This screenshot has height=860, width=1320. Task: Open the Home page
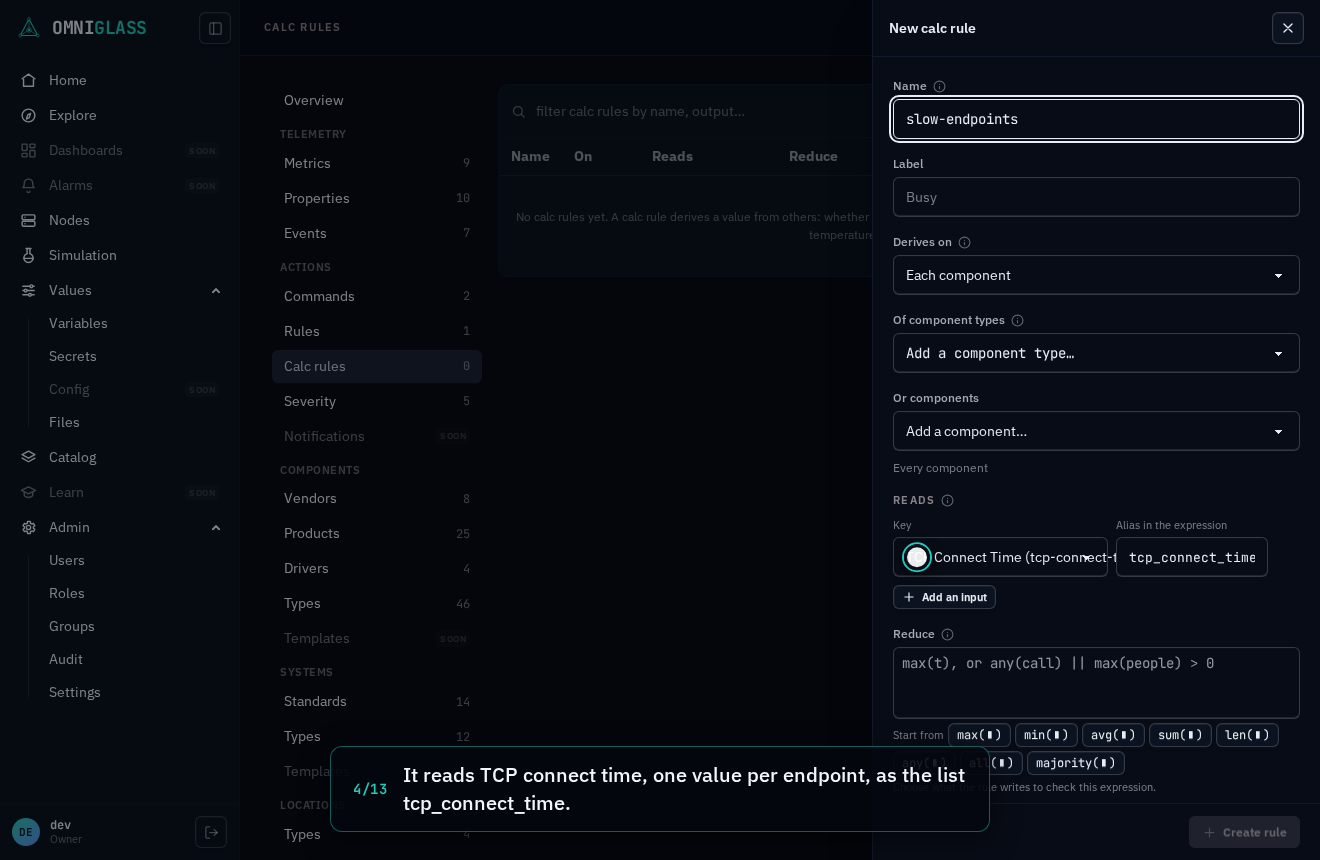click(x=68, y=80)
